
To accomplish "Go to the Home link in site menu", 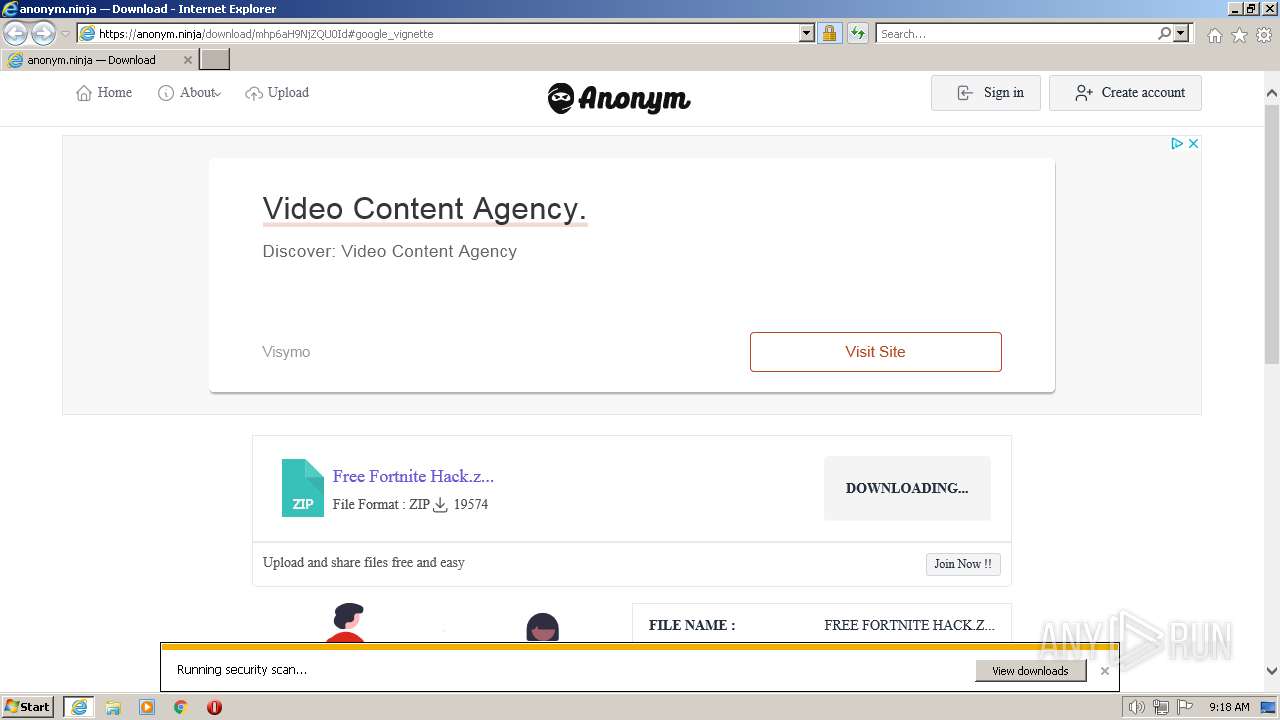I will tap(115, 93).
